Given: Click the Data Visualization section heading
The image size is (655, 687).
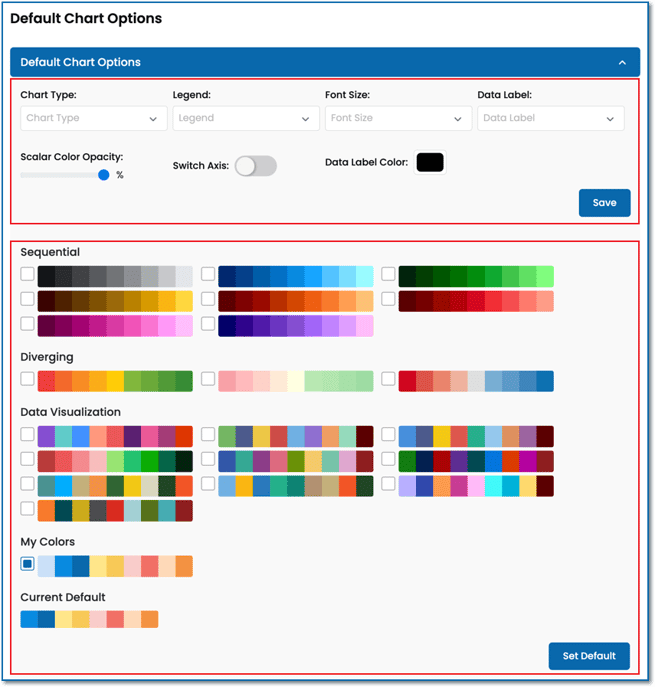Looking at the screenshot, I should [71, 412].
